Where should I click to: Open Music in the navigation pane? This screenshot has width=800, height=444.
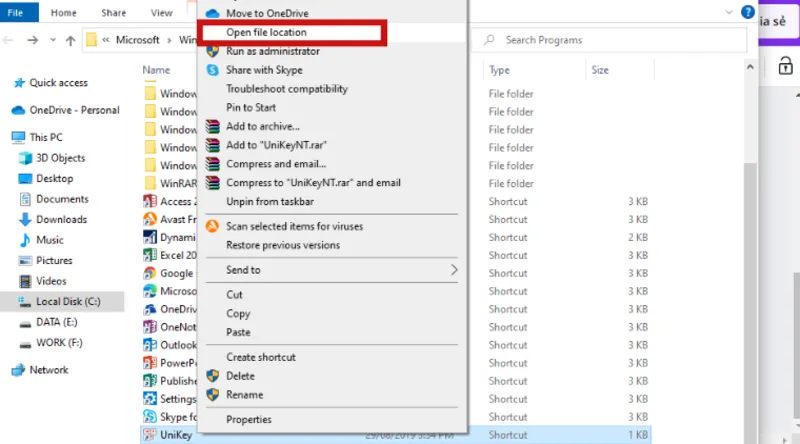click(49, 240)
